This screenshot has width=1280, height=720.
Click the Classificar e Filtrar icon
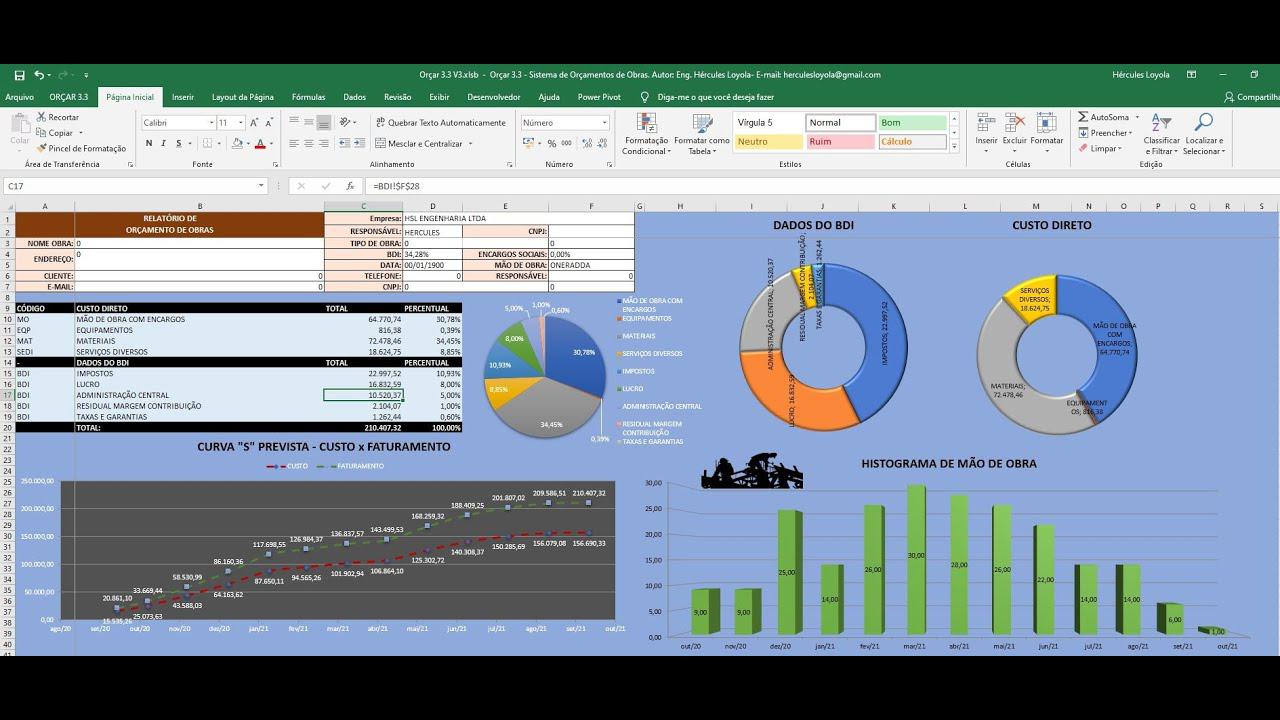pyautogui.click(x=1160, y=123)
